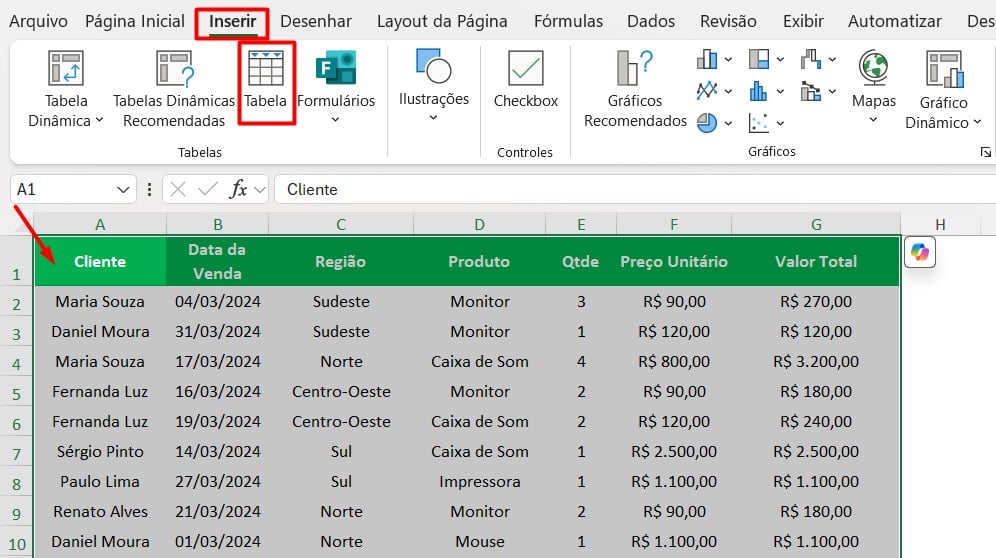This screenshot has height=558, width=996.
Task: Insert a waterfall or stock chart
Action: [x=811, y=60]
